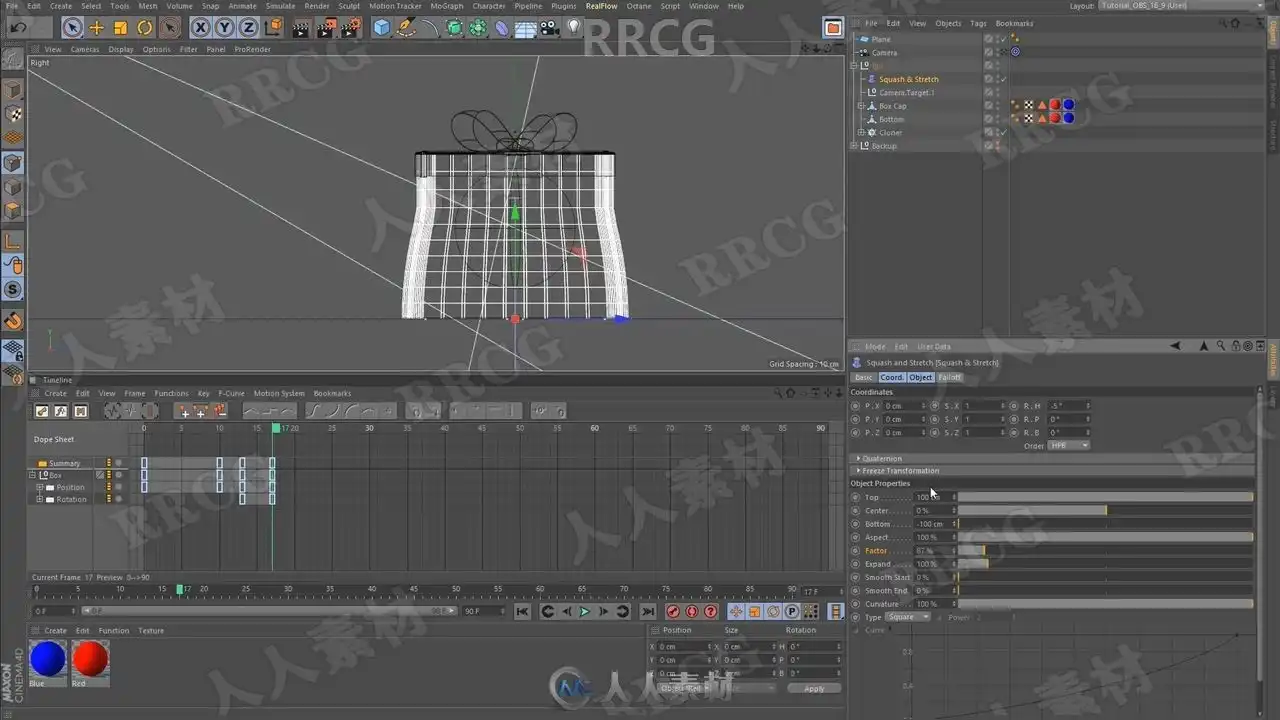Expand the Position track in timeline
This screenshot has height=720, width=1280.
click(40, 487)
